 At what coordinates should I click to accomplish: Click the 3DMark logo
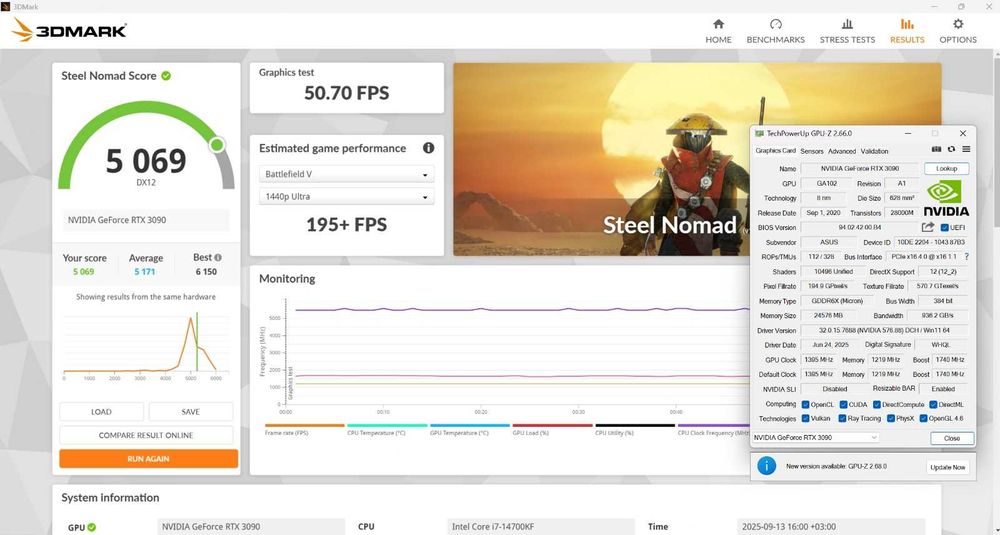point(69,30)
